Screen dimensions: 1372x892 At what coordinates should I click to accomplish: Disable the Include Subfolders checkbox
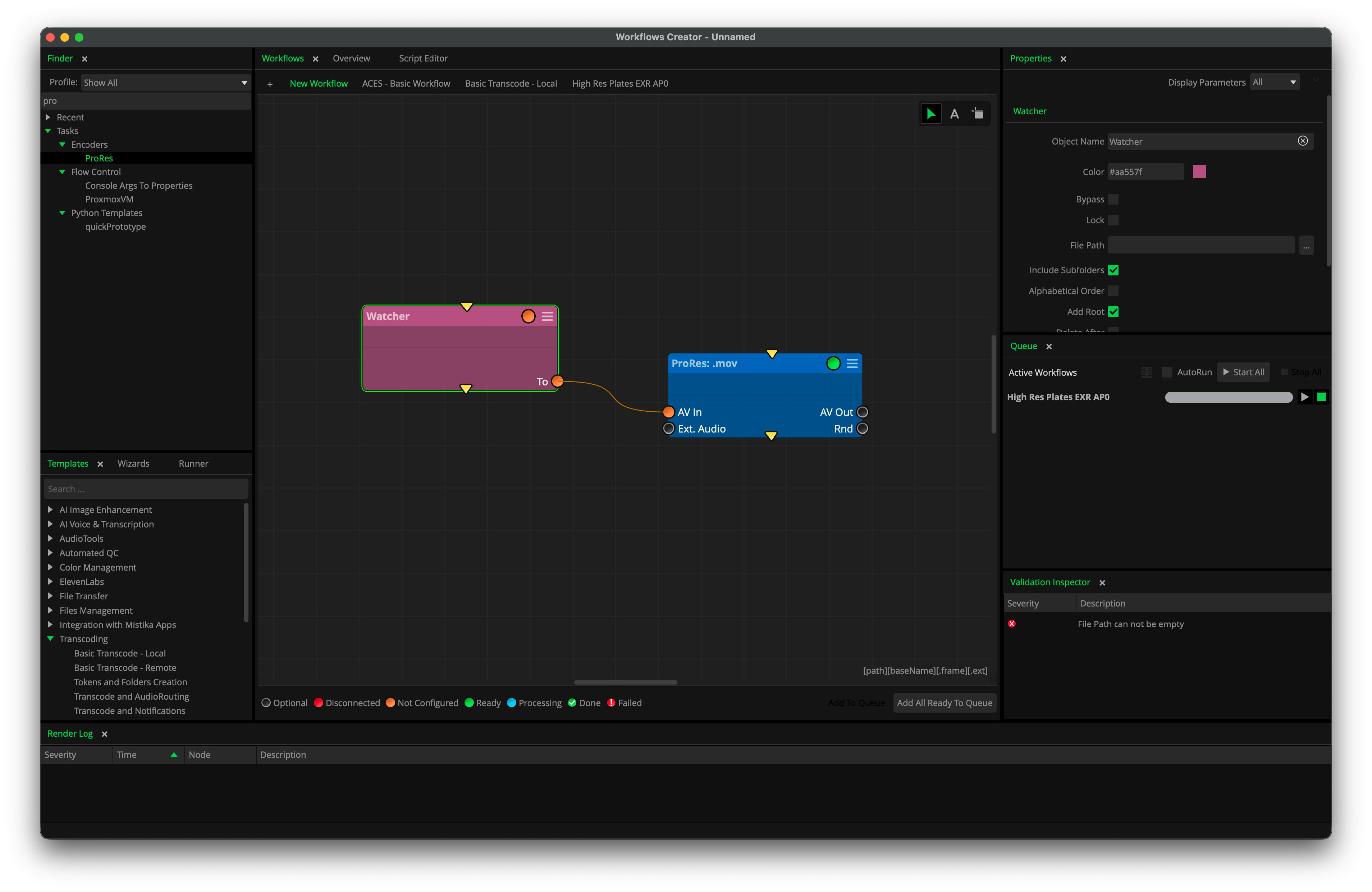pyautogui.click(x=1113, y=270)
